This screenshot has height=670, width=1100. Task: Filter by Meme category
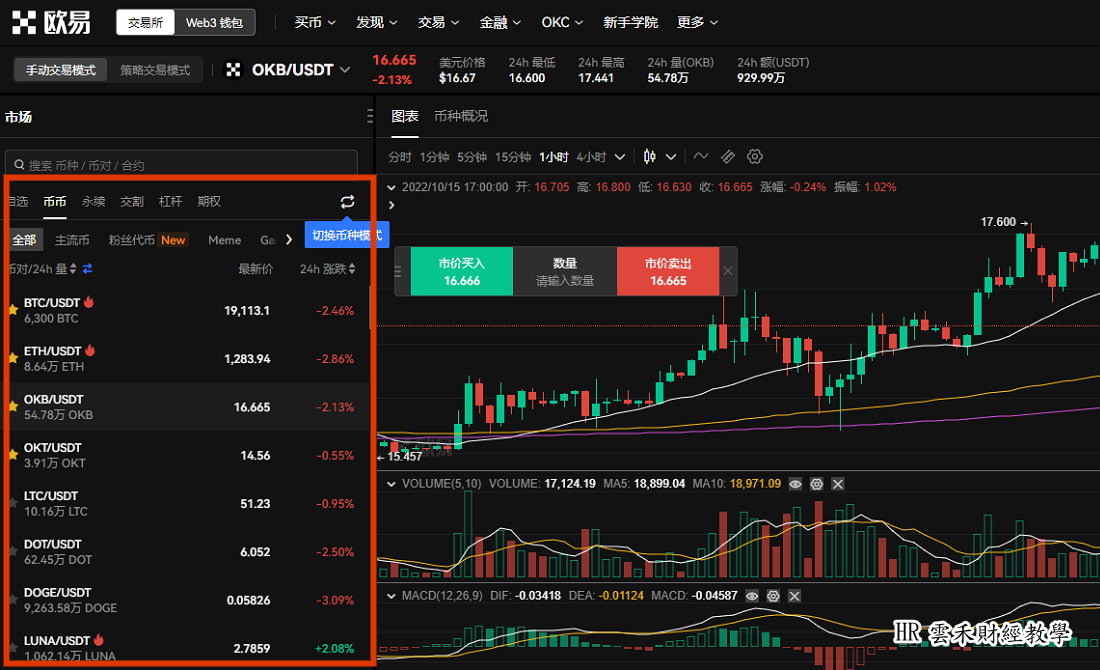coord(224,240)
